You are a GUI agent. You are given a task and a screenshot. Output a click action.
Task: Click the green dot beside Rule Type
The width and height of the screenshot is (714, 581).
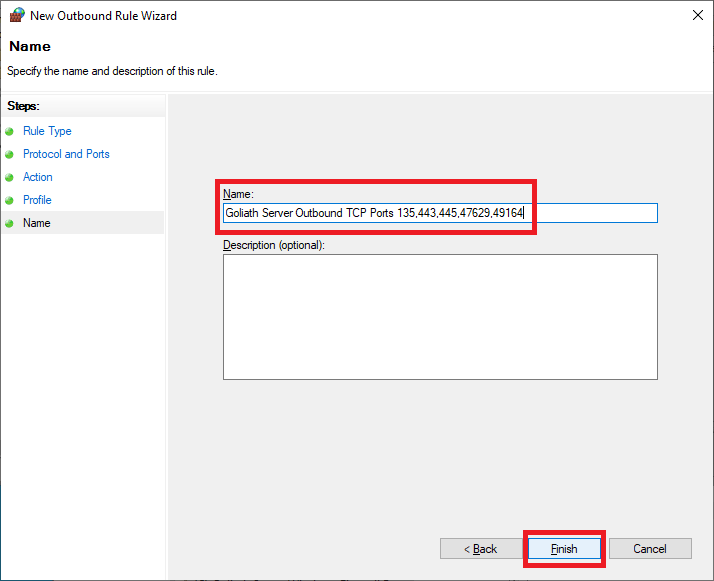pos(10,131)
